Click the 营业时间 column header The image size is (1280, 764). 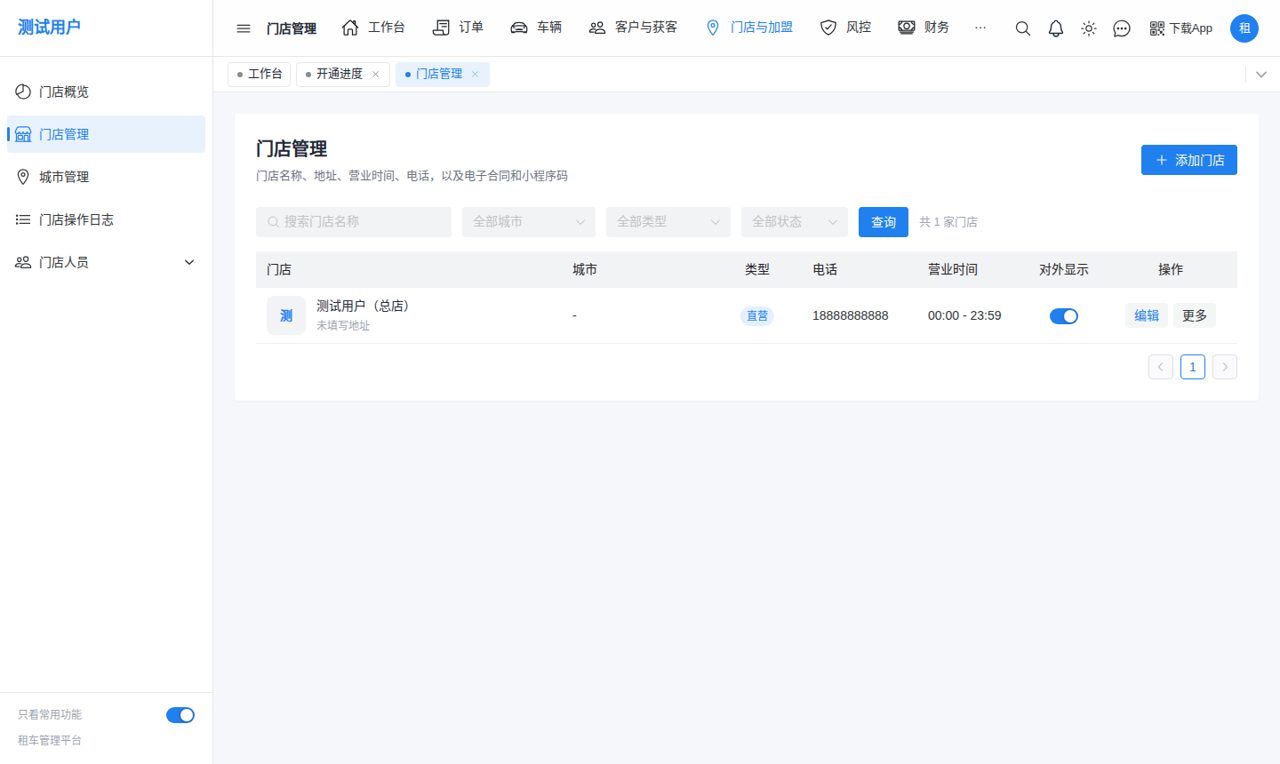(x=953, y=270)
